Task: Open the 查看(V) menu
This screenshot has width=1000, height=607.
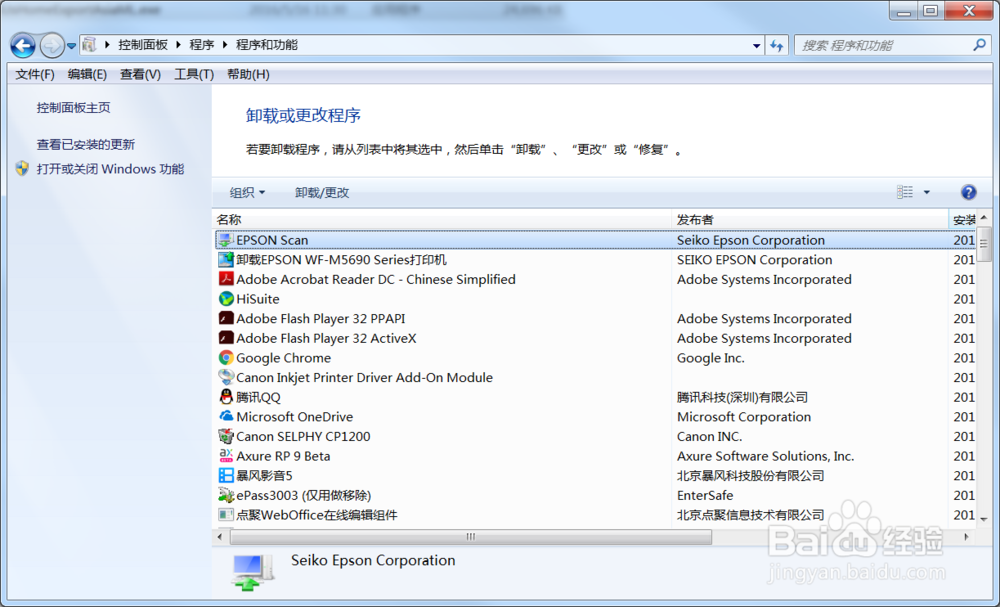Action: 140,75
